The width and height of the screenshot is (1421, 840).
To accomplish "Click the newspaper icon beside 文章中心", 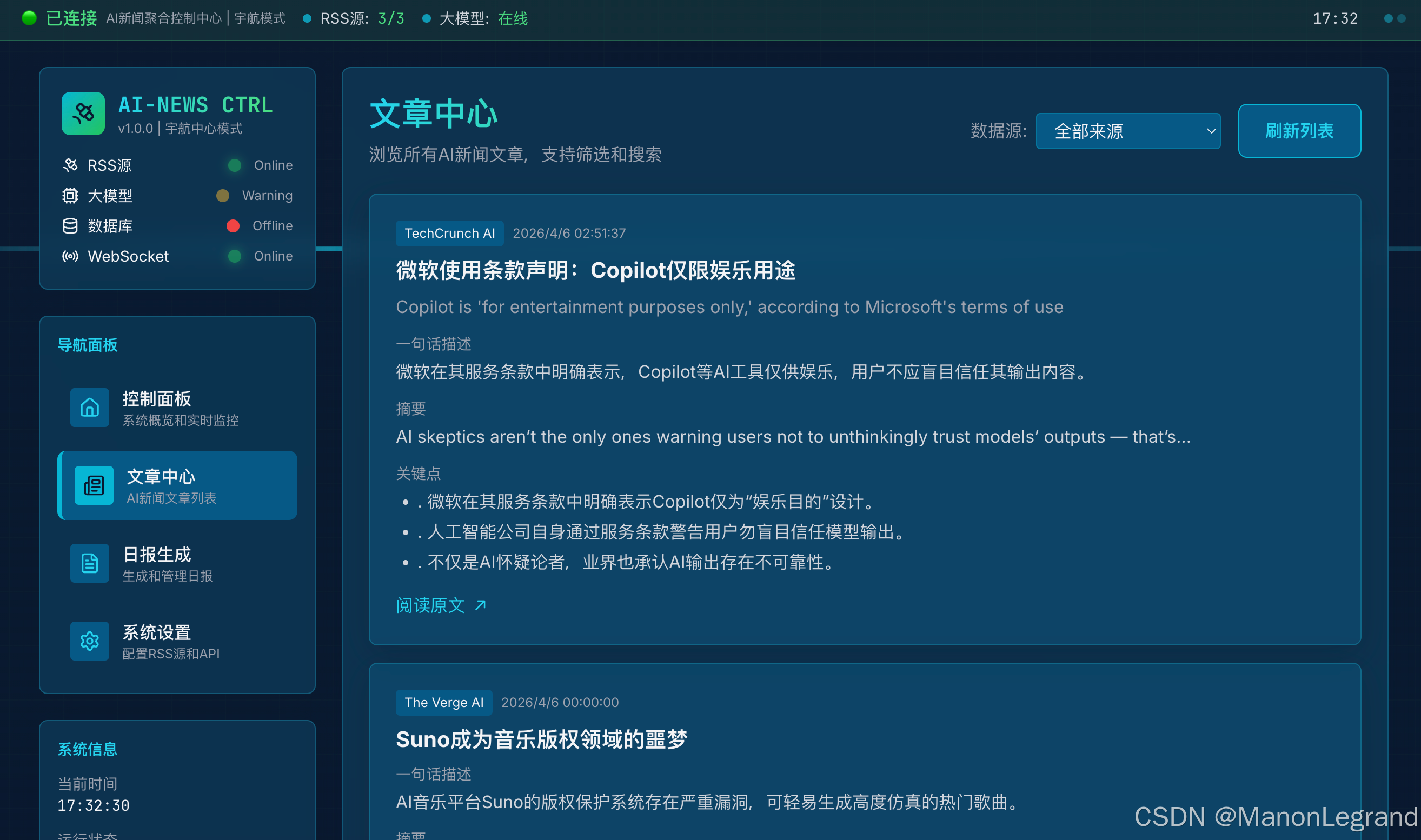I will 94,485.
